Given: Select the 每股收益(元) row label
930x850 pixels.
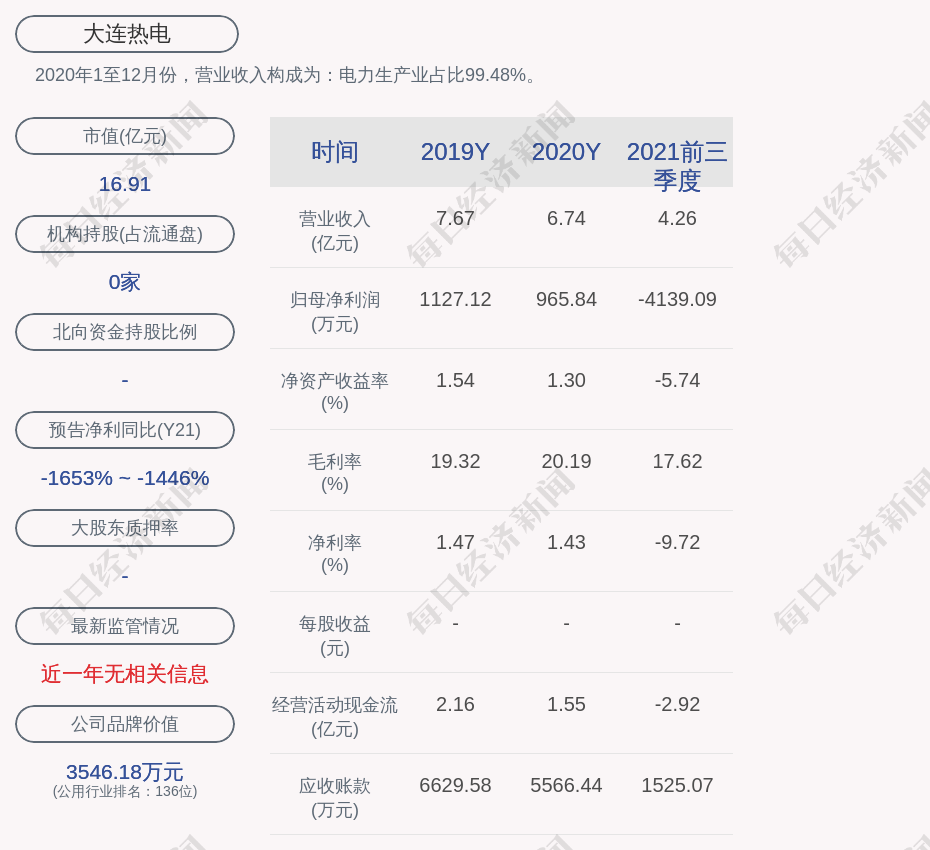Looking at the screenshot, I should (x=335, y=636).
